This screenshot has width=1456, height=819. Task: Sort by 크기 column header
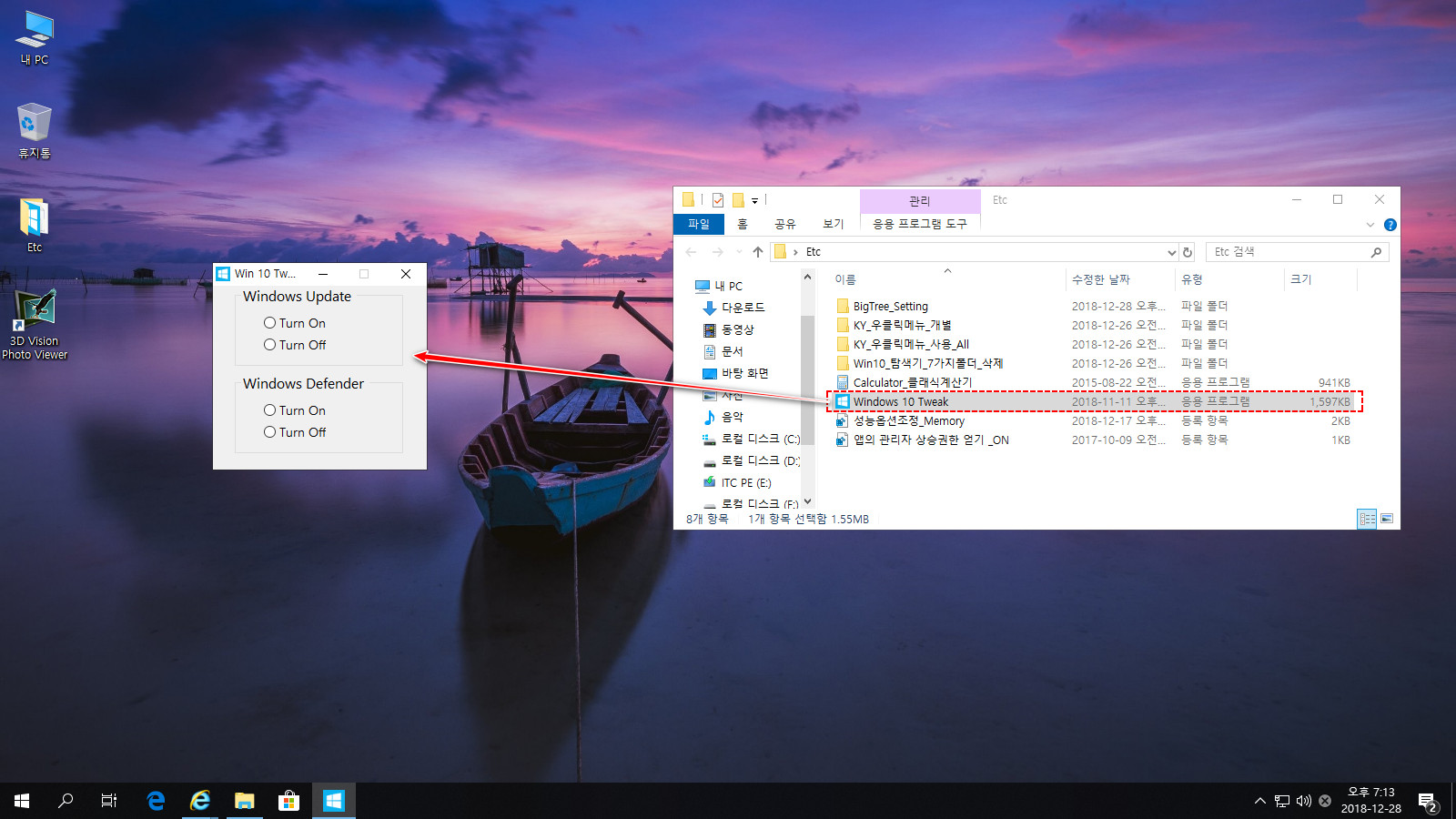coord(1320,279)
